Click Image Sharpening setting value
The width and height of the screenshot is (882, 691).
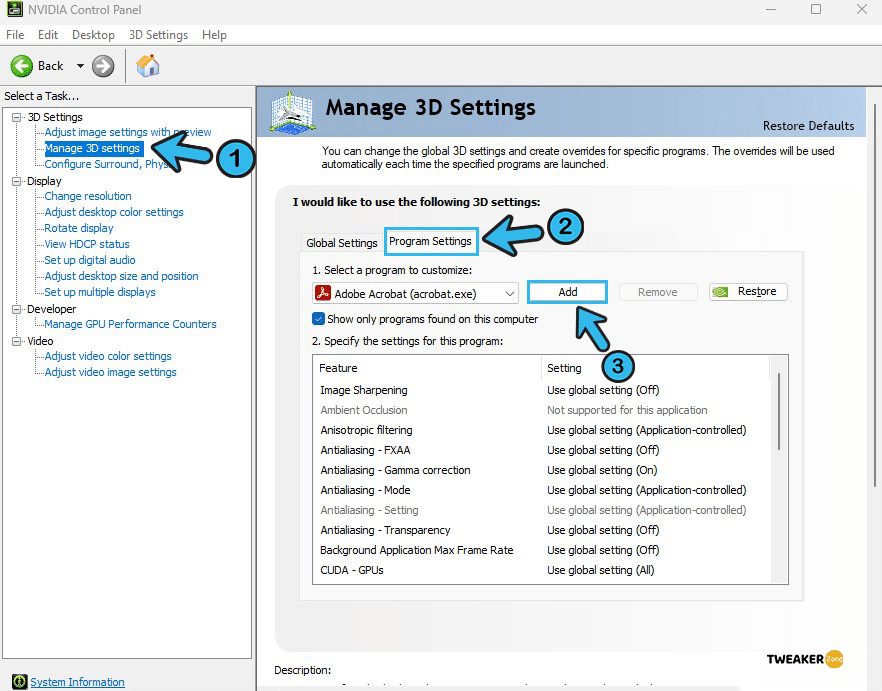point(603,390)
